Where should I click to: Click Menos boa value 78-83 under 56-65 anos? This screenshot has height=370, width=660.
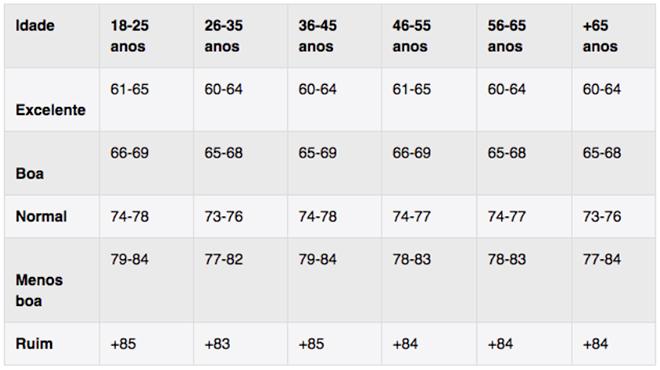point(507,259)
